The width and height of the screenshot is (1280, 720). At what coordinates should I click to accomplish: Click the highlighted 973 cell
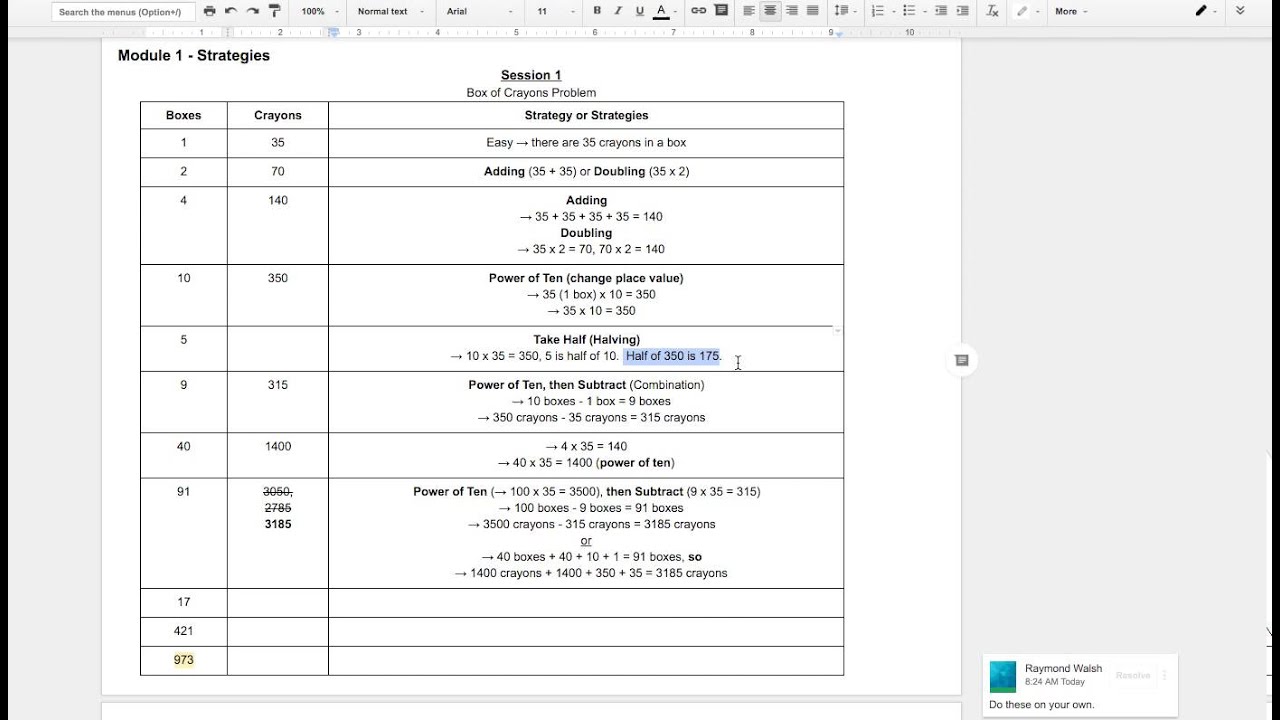click(x=183, y=660)
